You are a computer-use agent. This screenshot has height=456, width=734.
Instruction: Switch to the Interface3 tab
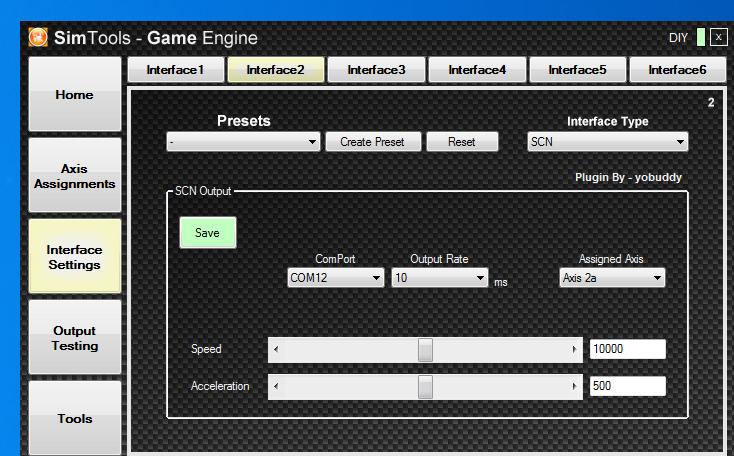(x=376, y=70)
